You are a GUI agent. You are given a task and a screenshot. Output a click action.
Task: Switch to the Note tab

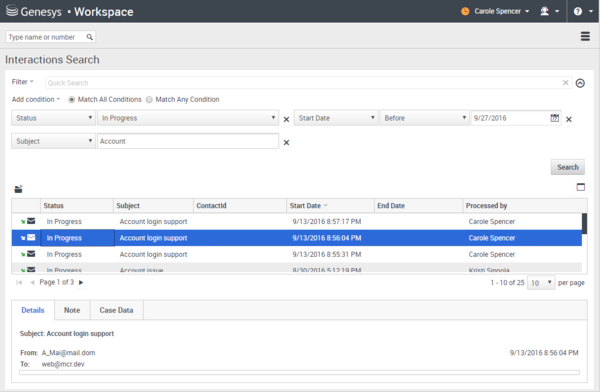[72, 310]
